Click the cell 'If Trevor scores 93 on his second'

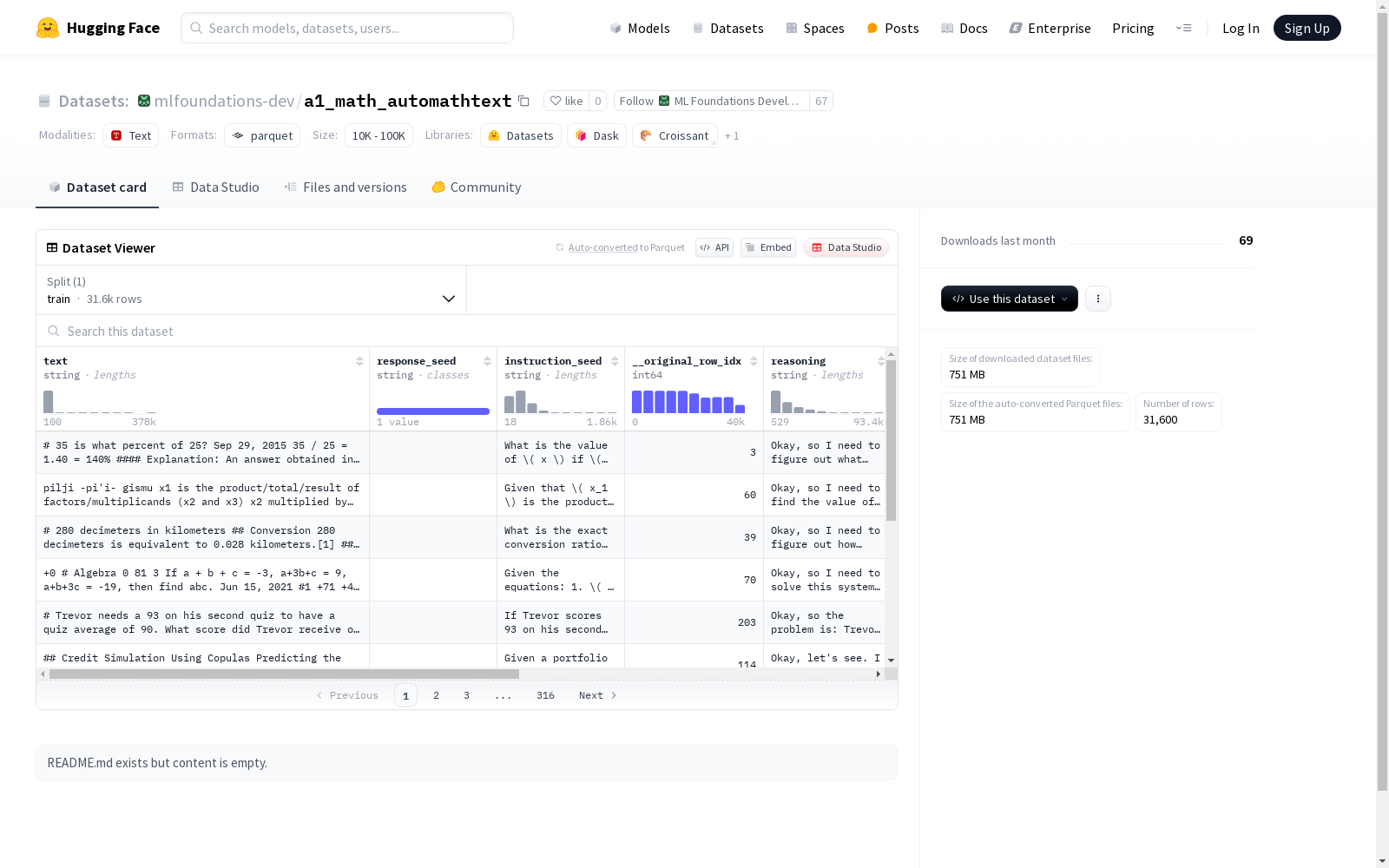pos(561,622)
